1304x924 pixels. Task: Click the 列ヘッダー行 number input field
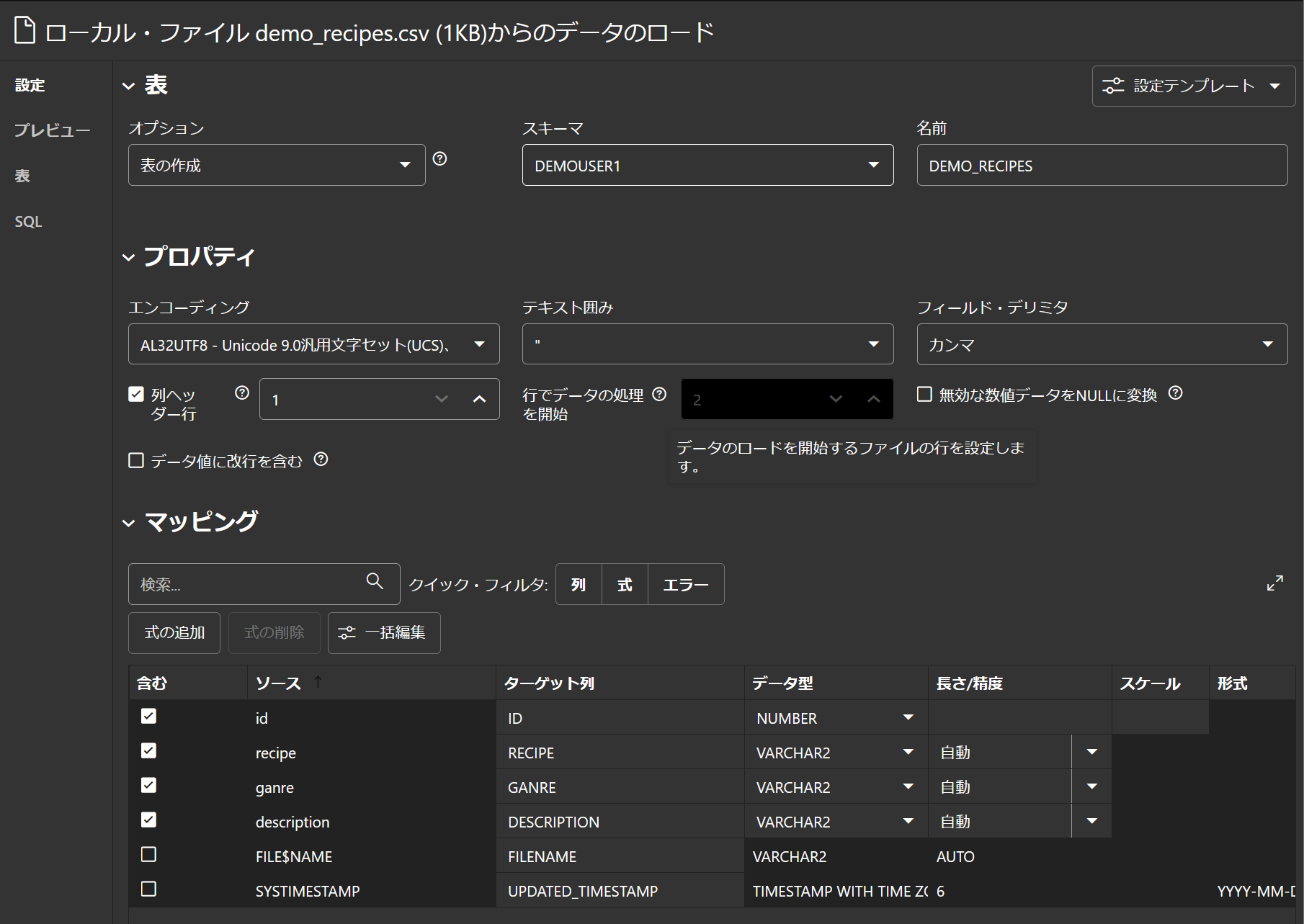380,399
